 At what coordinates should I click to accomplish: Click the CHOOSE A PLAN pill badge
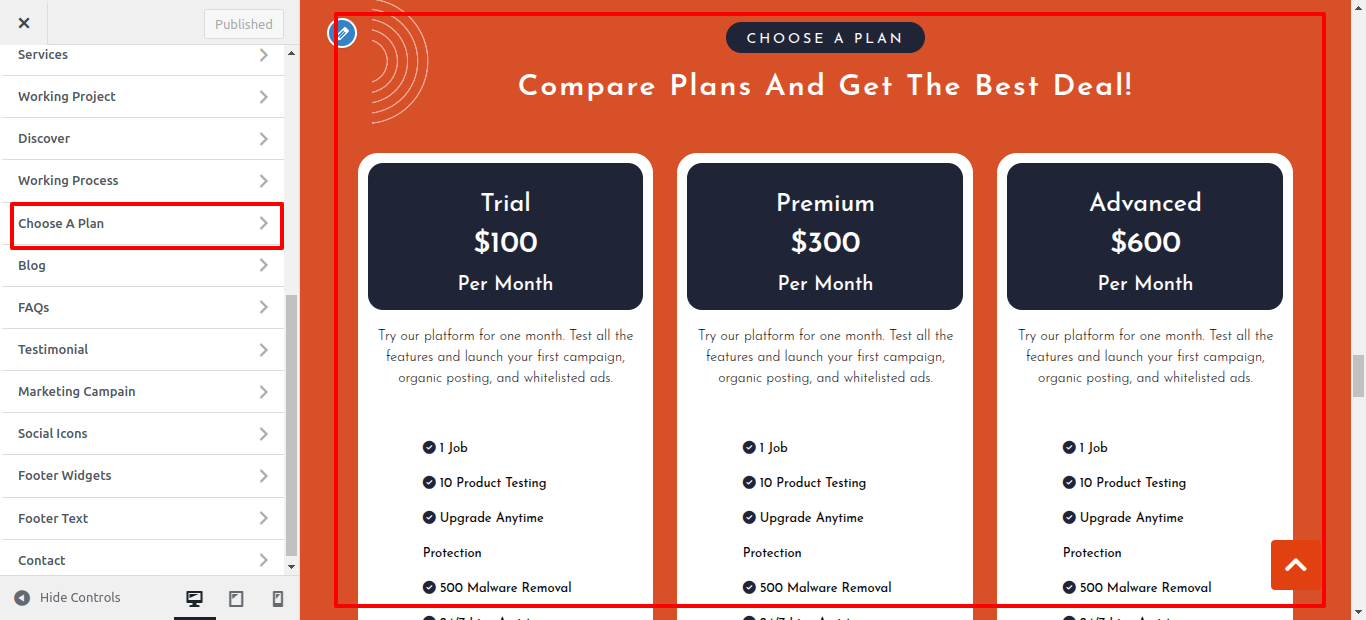[x=825, y=38]
